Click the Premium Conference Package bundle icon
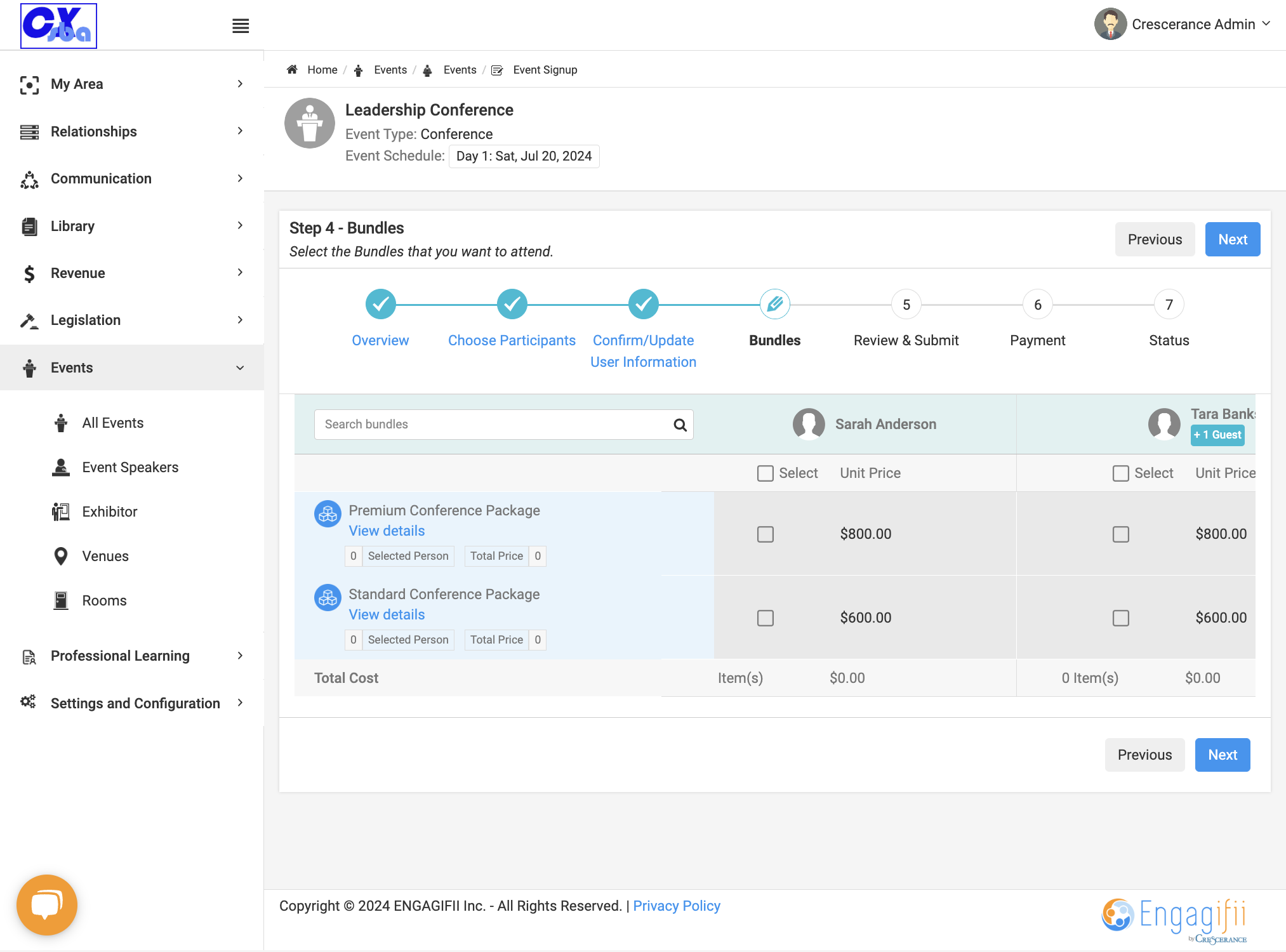This screenshot has width=1286, height=952. coord(328,514)
